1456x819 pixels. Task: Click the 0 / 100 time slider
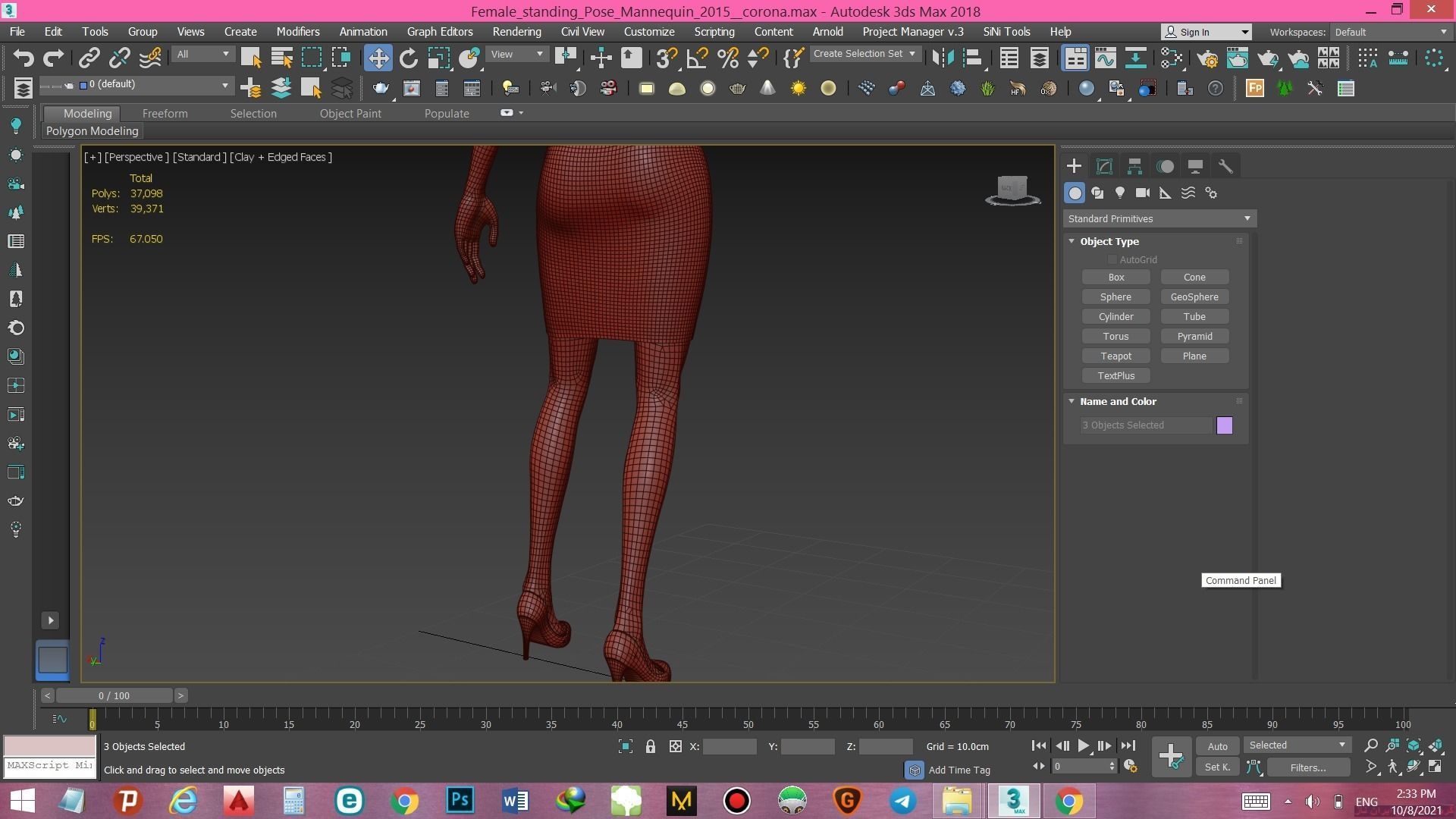(114, 695)
